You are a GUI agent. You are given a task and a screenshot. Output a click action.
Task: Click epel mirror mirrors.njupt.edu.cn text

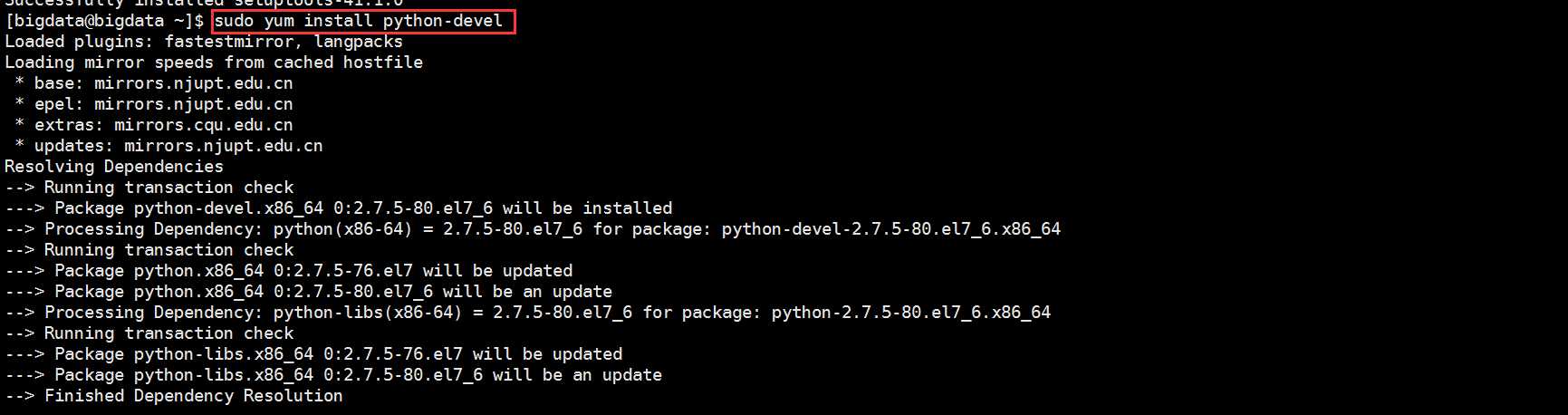(193, 104)
